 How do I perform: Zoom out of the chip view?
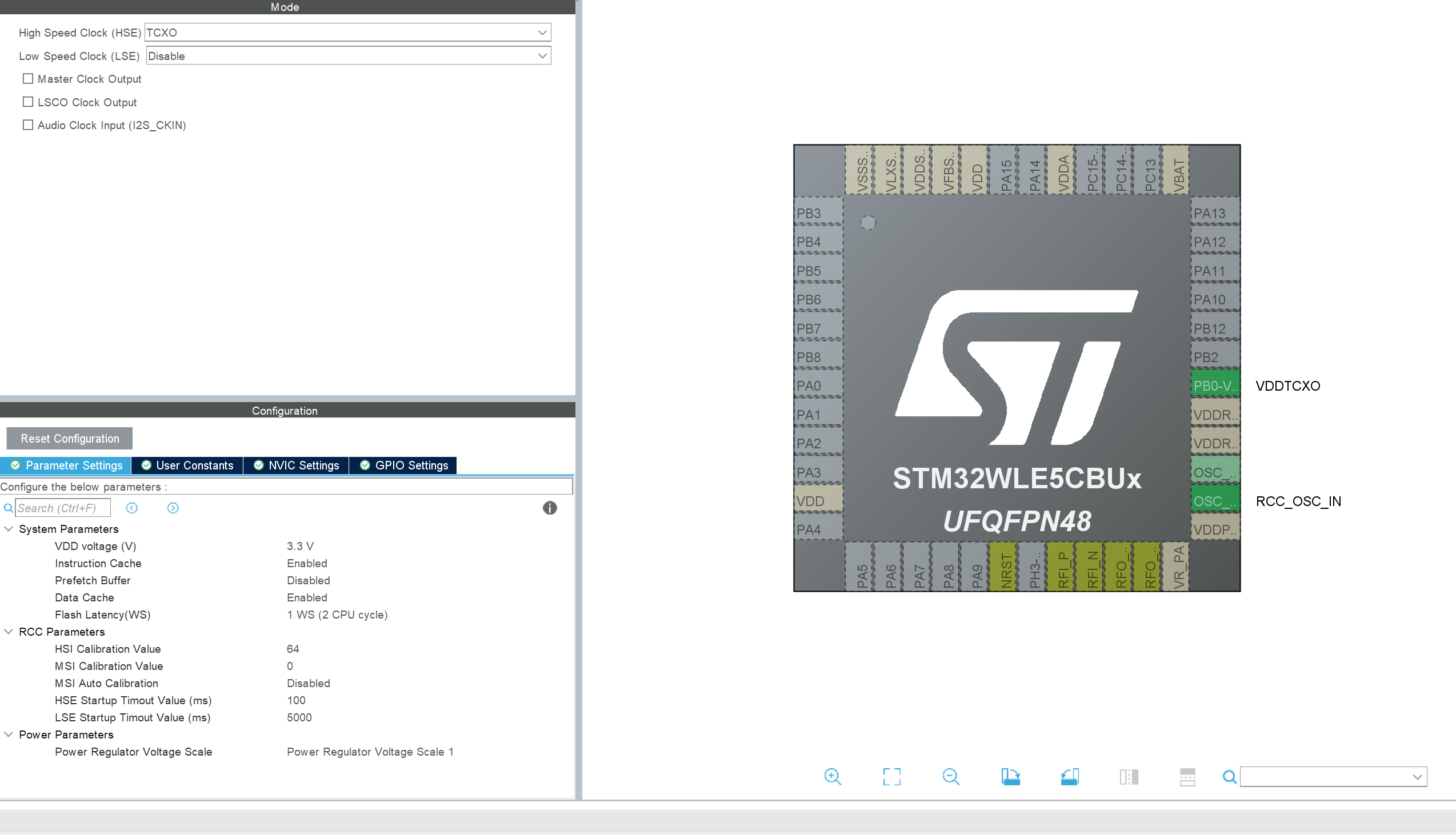(x=951, y=777)
